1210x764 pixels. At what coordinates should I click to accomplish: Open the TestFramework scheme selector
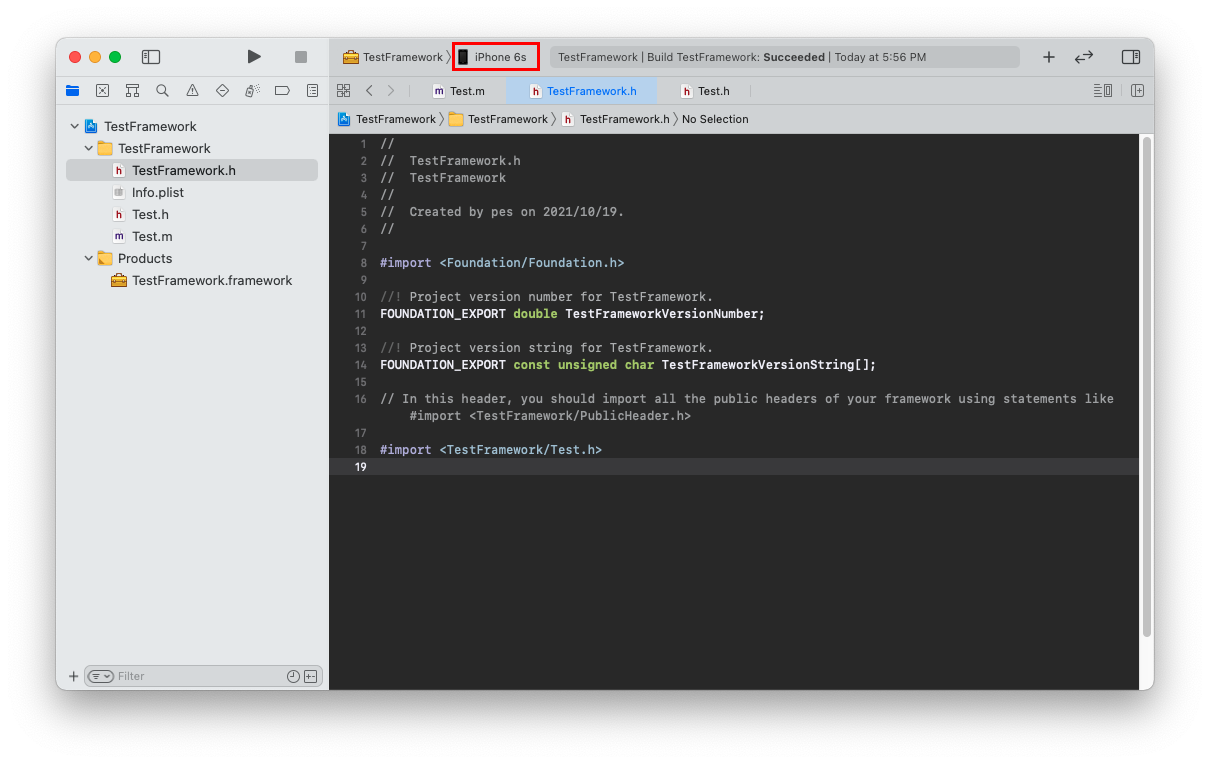(x=393, y=57)
